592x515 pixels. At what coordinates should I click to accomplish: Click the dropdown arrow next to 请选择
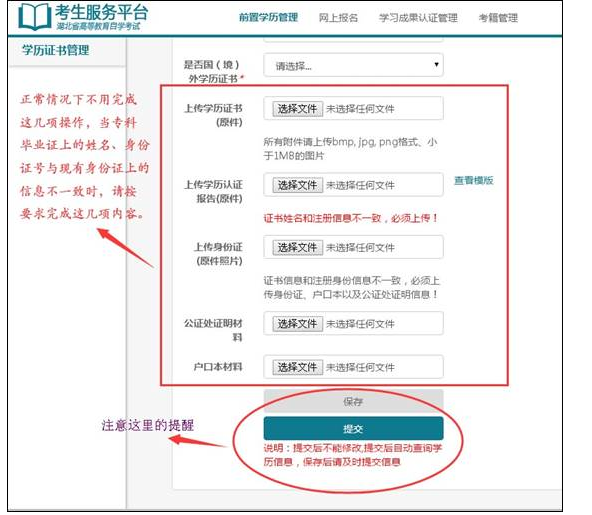pos(436,65)
